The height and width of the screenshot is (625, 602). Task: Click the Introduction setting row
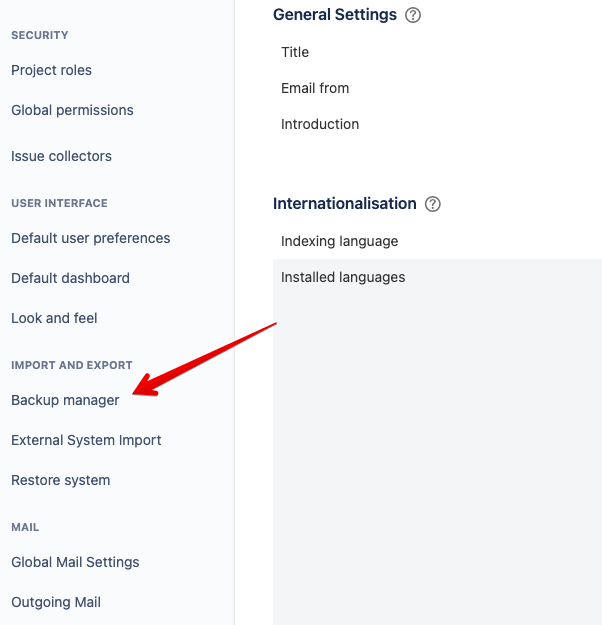tap(320, 124)
